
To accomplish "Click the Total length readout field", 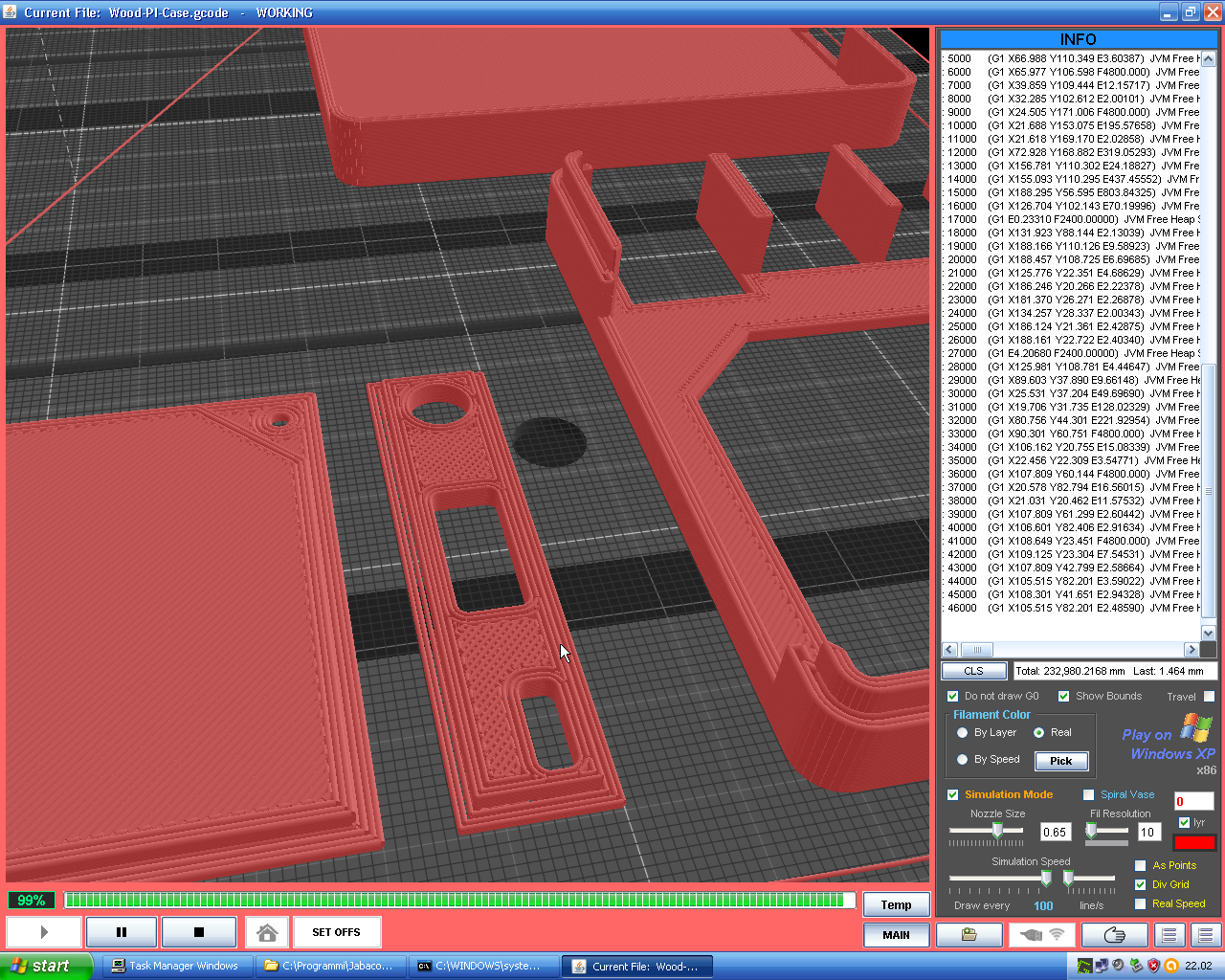I will (1115, 671).
